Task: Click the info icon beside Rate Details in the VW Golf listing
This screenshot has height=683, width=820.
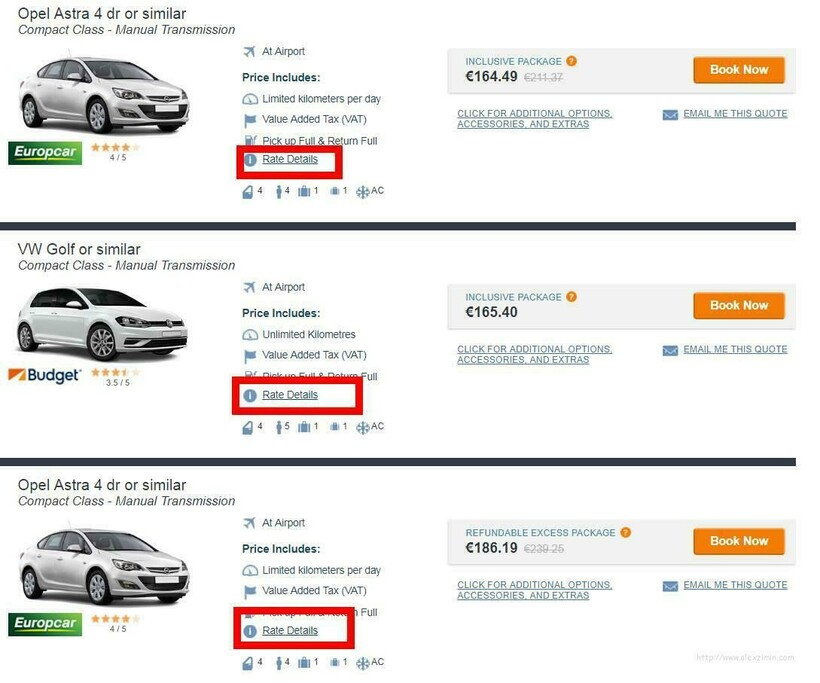Action: 250,396
